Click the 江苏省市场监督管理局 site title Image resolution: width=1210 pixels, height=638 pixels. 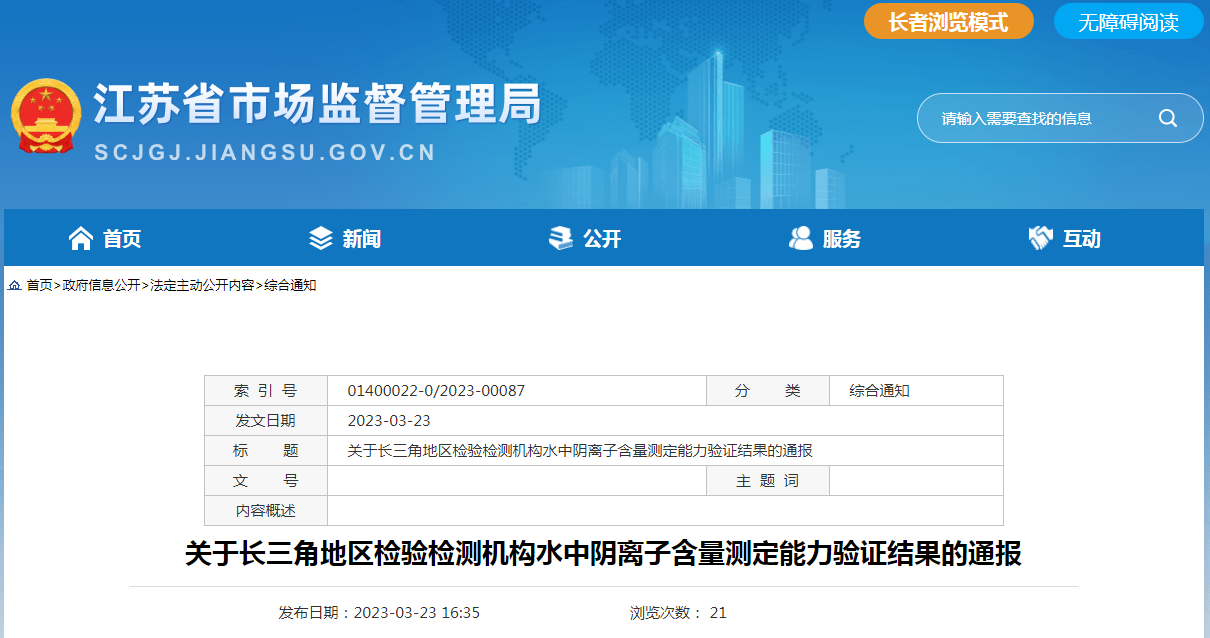pos(317,103)
